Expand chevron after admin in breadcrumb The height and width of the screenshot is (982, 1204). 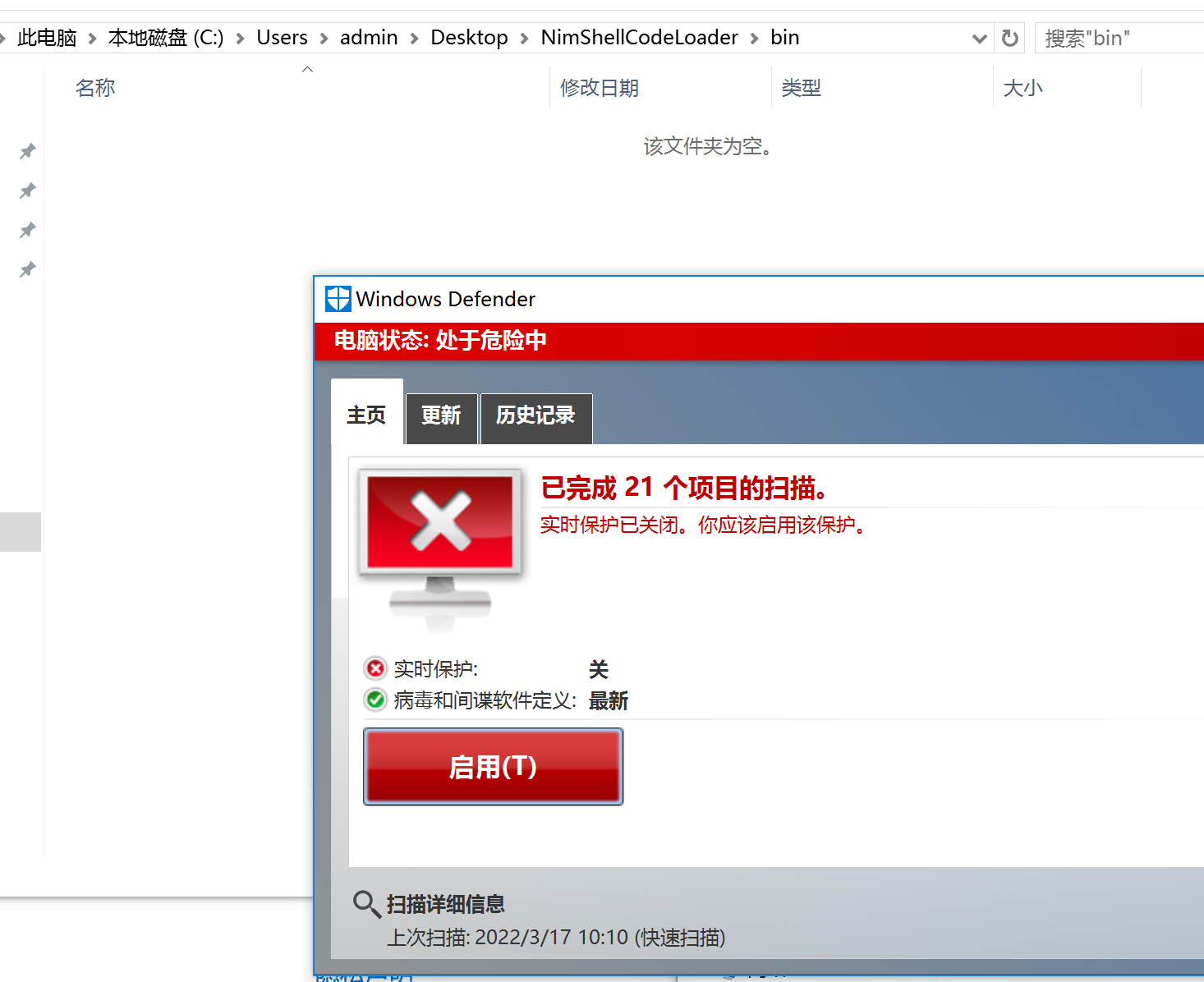coord(414,39)
